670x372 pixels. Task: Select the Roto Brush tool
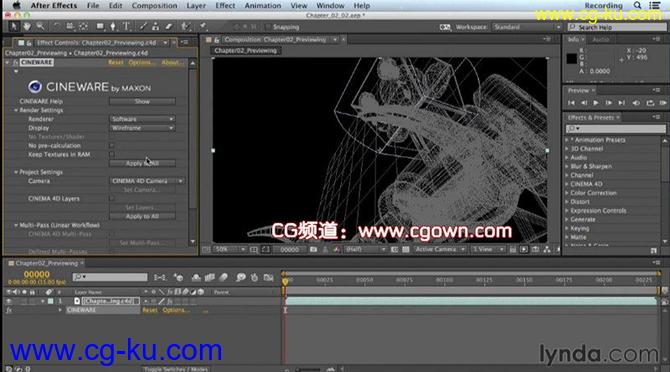coord(185,26)
